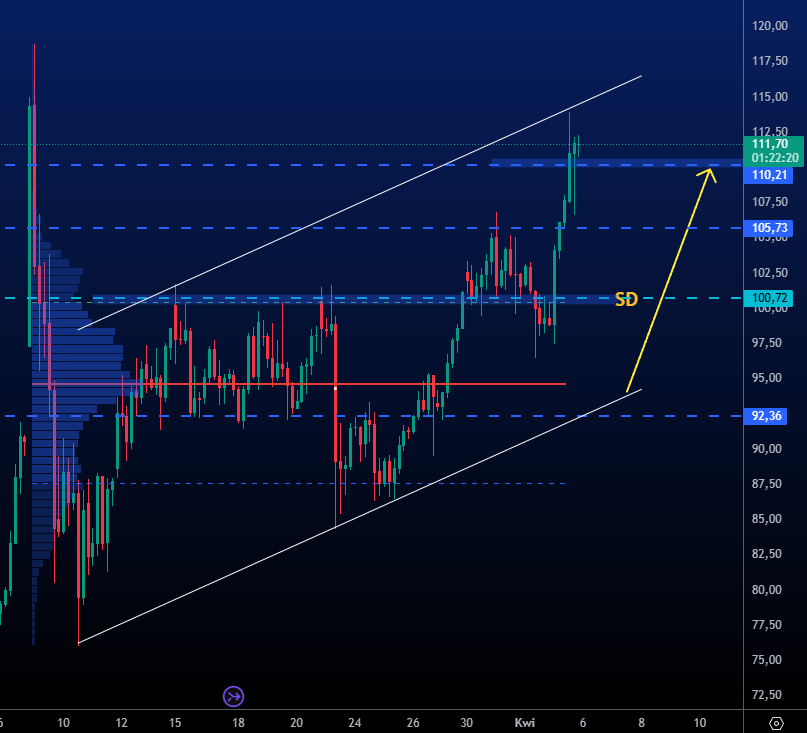Click date 18 on the time axis
Viewport: 807px width, 733px height.
tap(238, 723)
